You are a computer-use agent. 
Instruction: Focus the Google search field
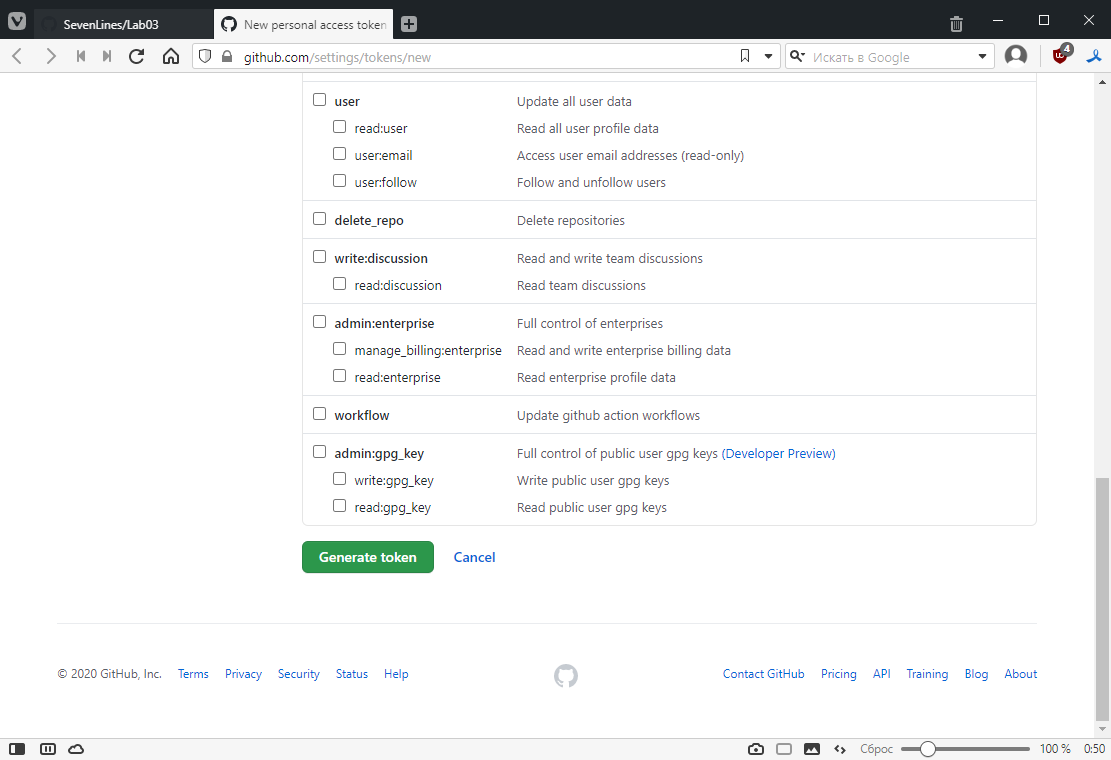tap(889, 57)
